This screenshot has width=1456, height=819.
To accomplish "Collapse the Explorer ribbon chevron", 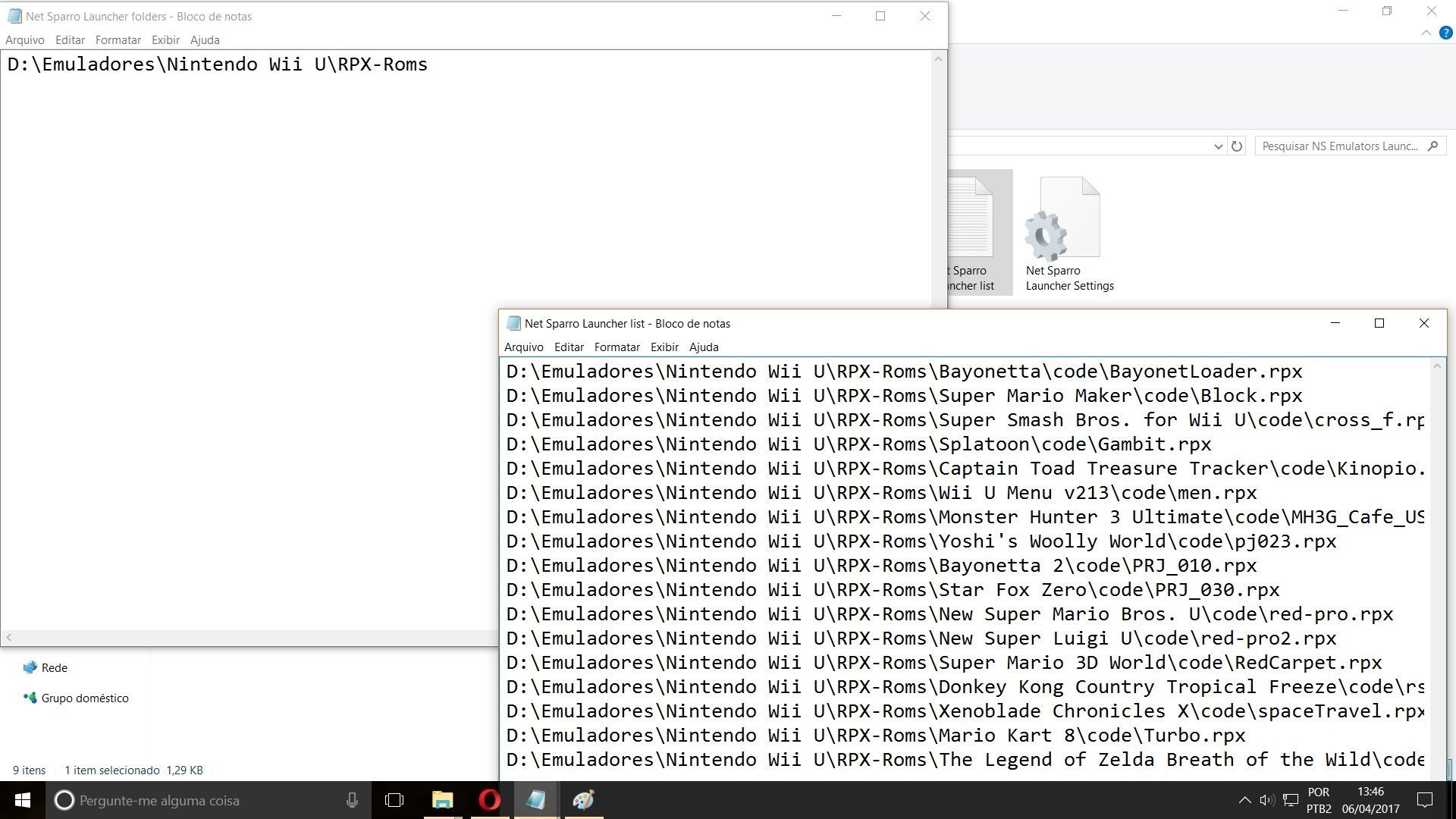I will 1426,33.
